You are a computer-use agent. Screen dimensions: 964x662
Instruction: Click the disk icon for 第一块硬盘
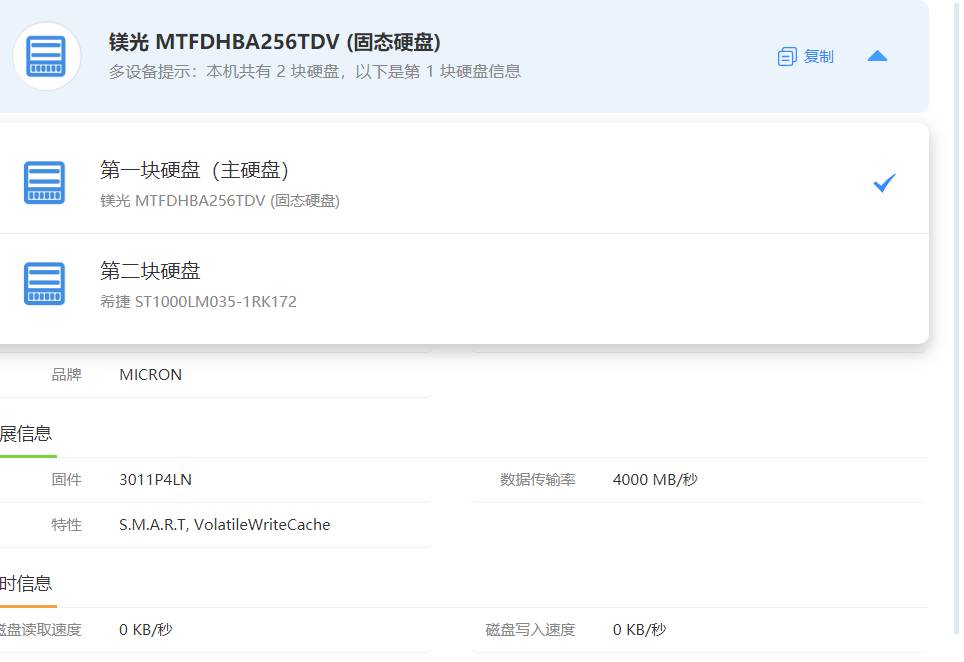pos(44,183)
